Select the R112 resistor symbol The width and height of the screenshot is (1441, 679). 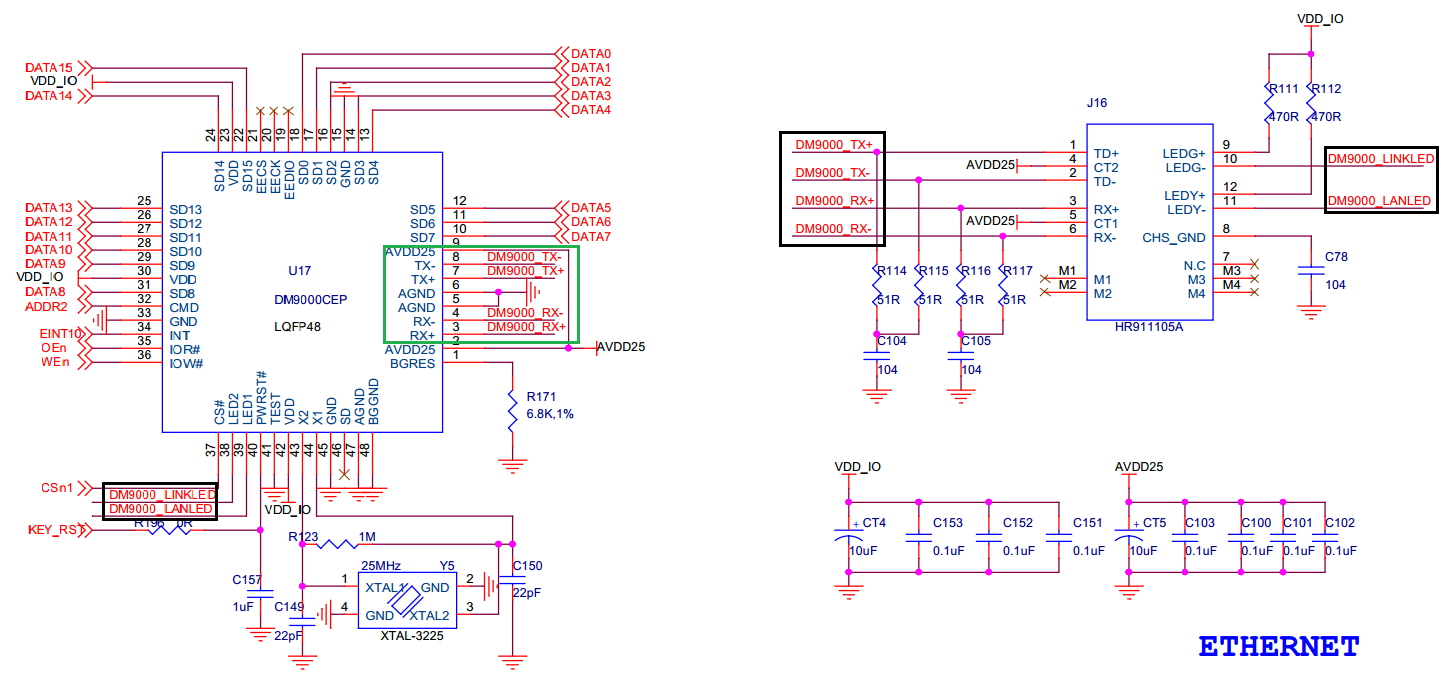pyautogui.click(x=1311, y=102)
